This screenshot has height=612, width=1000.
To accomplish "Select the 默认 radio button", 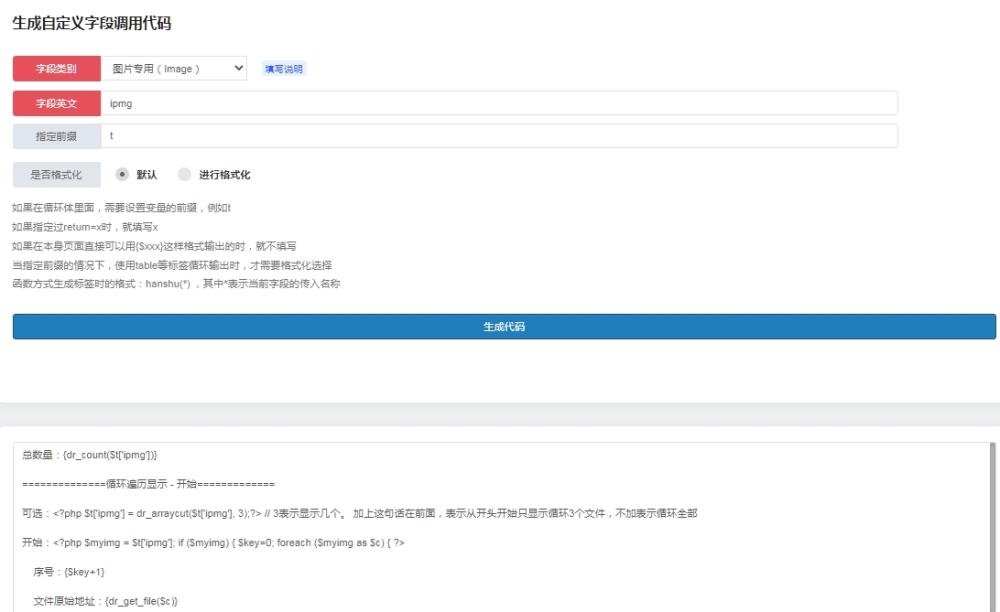I will pos(123,174).
